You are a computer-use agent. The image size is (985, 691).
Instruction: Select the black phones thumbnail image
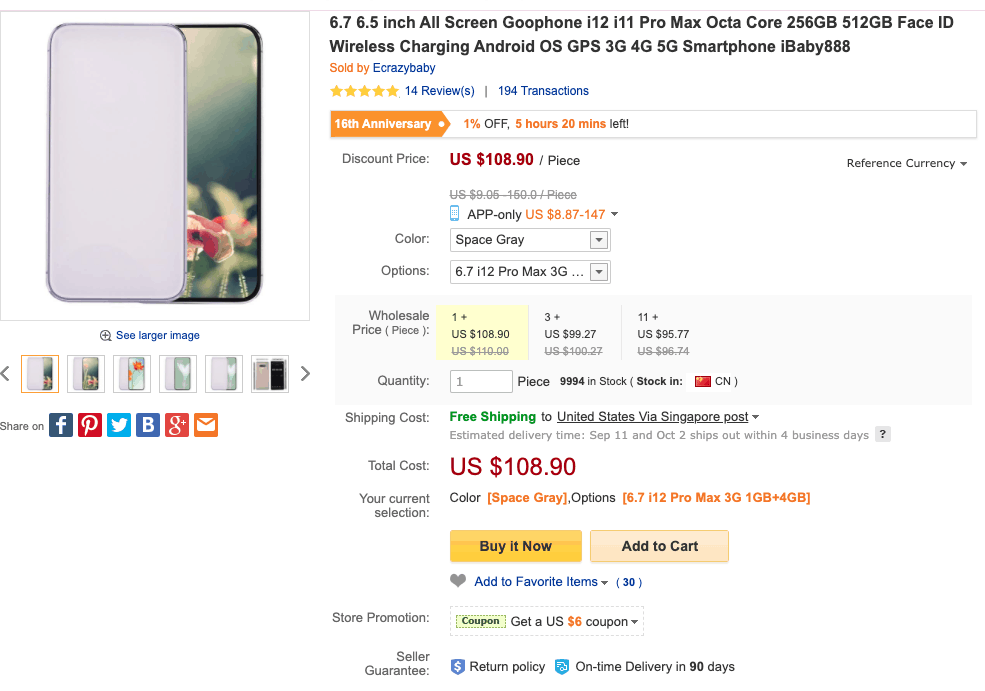tap(269, 374)
